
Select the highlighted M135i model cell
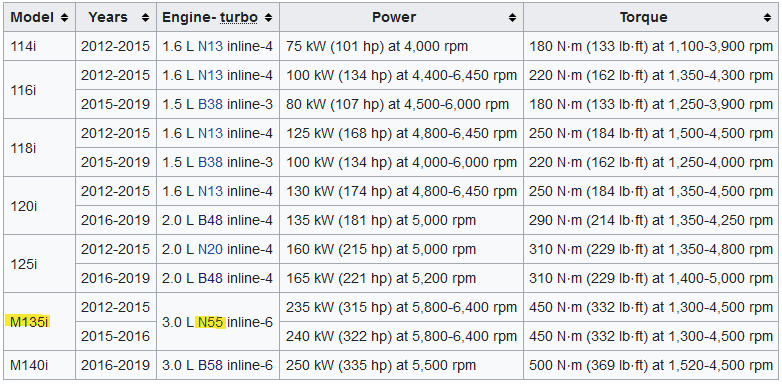tap(39, 322)
